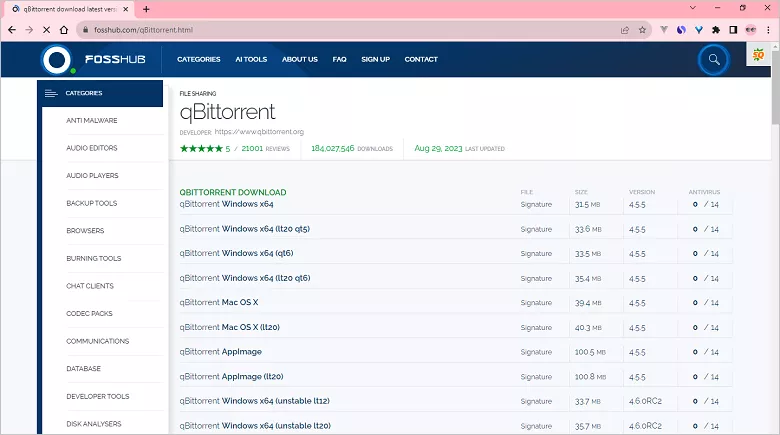Select ANTI MALWARE category
Image resolution: width=780 pixels, height=435 pixels.
(92, 120)
